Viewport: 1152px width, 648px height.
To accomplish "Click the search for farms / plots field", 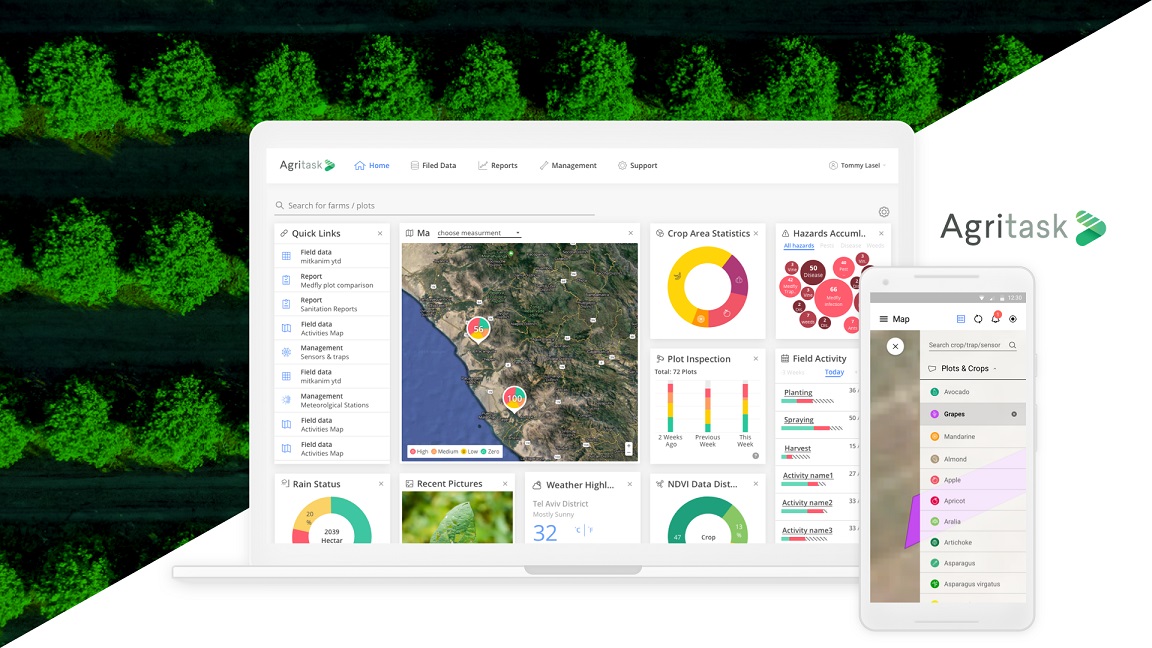I will click(330, 204).
